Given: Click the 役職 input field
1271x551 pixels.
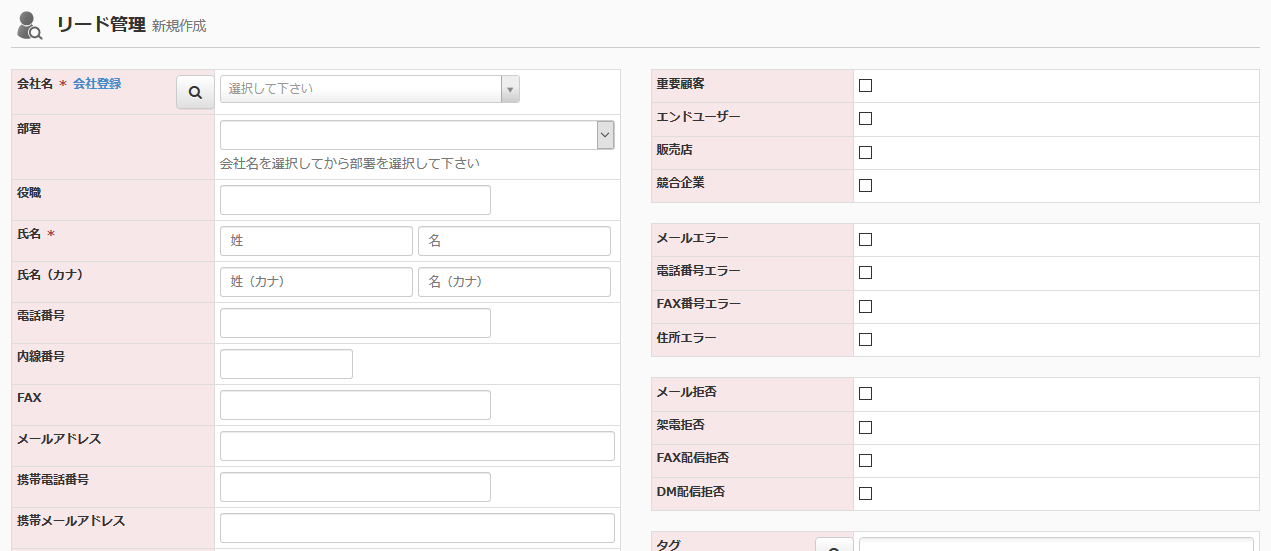Looking at the screenshot, I should pos(355,200).
